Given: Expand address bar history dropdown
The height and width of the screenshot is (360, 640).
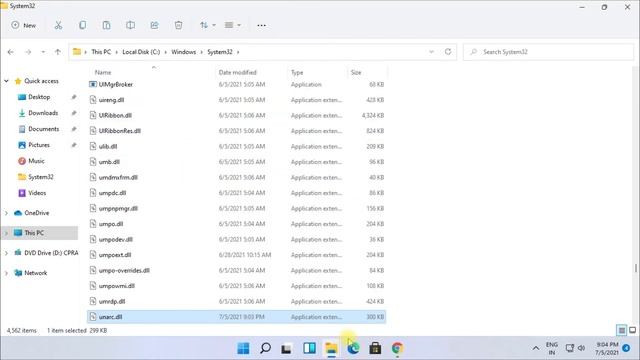Looking at the screenshot, I should click(x=431, y=52).
